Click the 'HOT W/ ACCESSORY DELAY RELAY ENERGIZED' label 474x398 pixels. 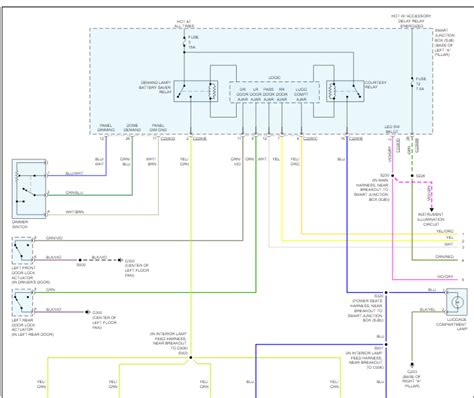(x=411, y=21)
